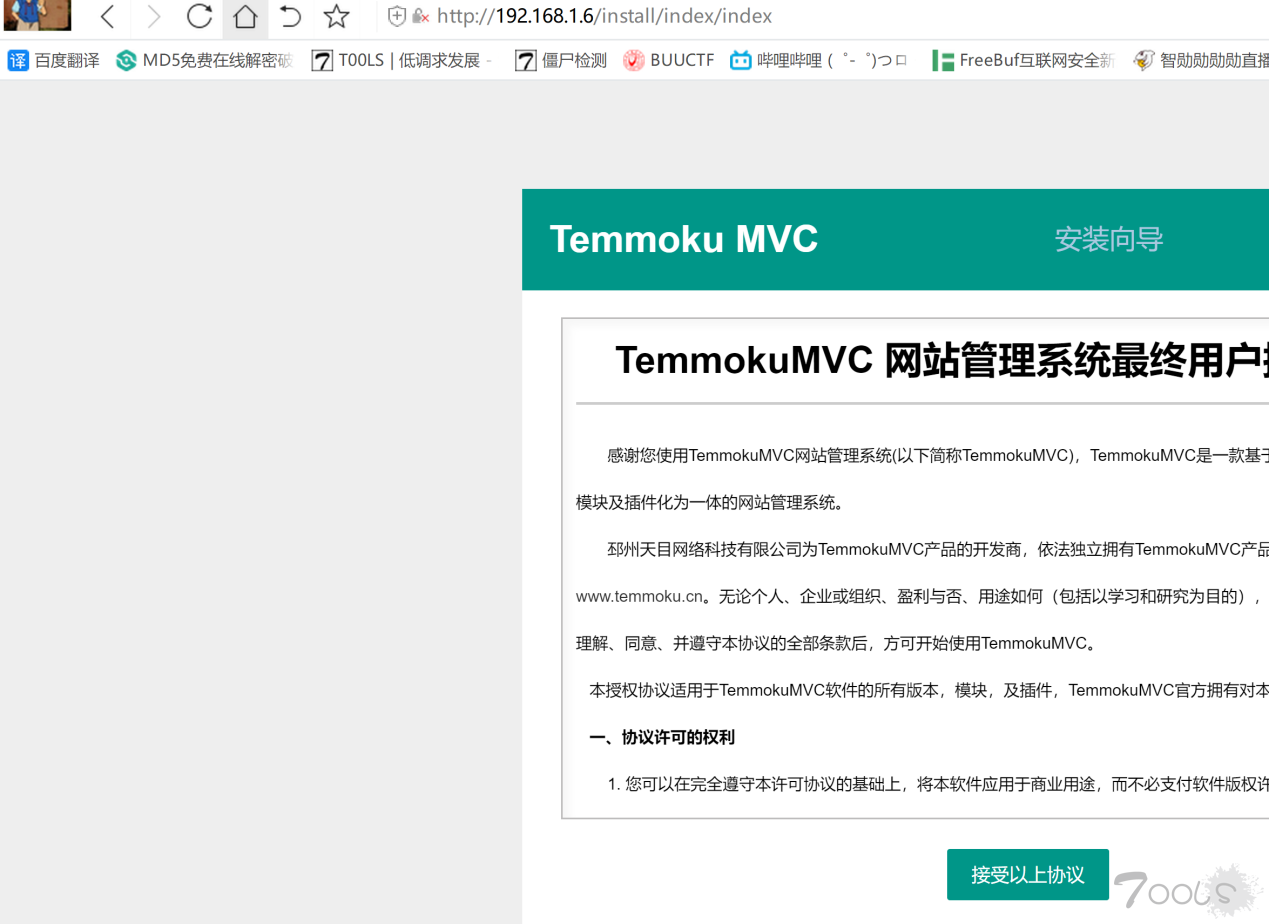
Task: Click the insecure connection lock icon
Action: click(421, 16)
